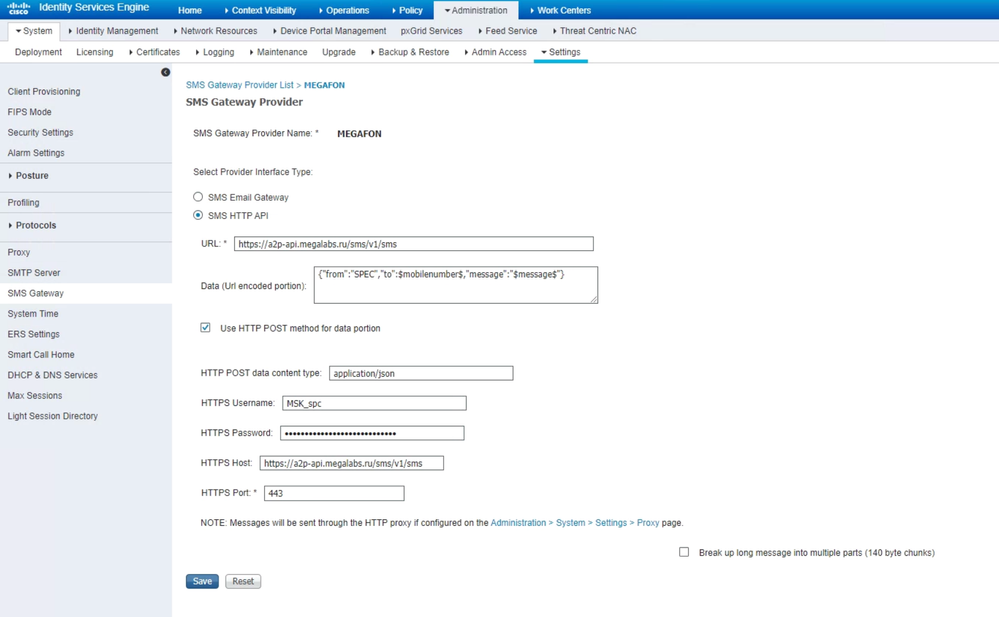Go back to SMS Gateway Provider List
This screenshot has height=617, width=999.
[x=240, y=85]
